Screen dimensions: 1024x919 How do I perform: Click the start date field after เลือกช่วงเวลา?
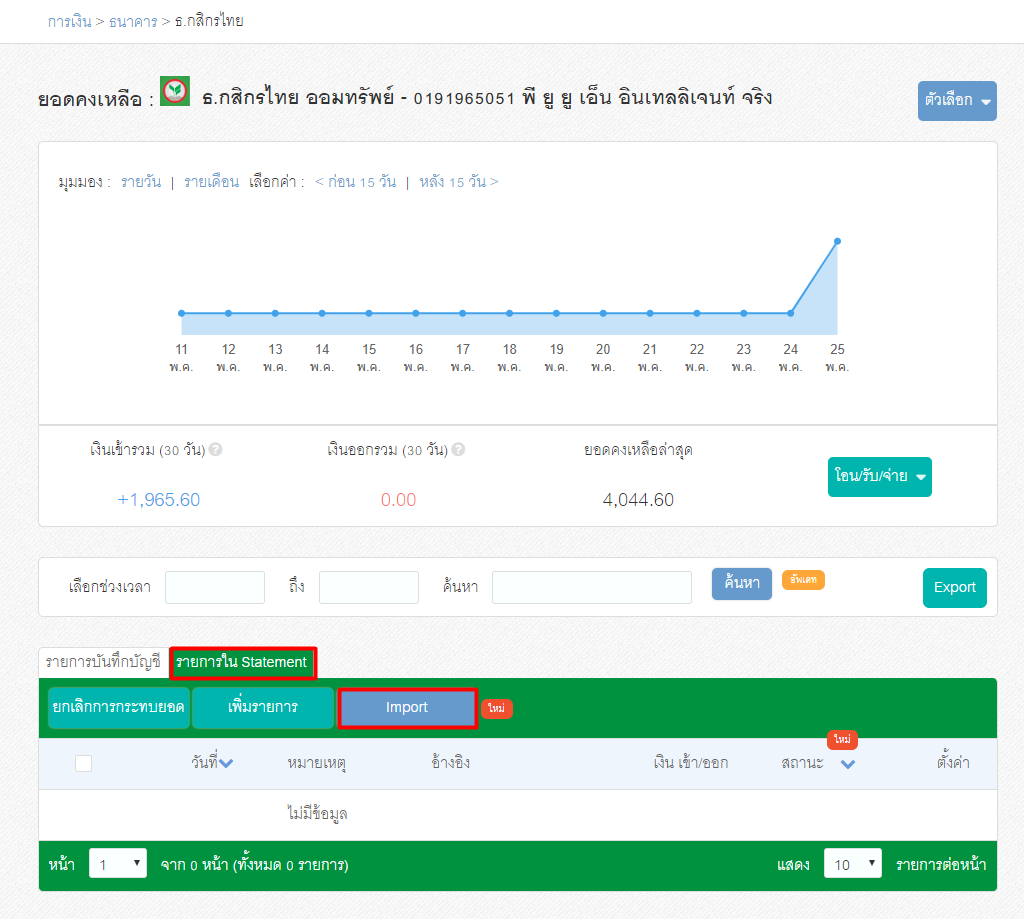[x=215, y=587]
